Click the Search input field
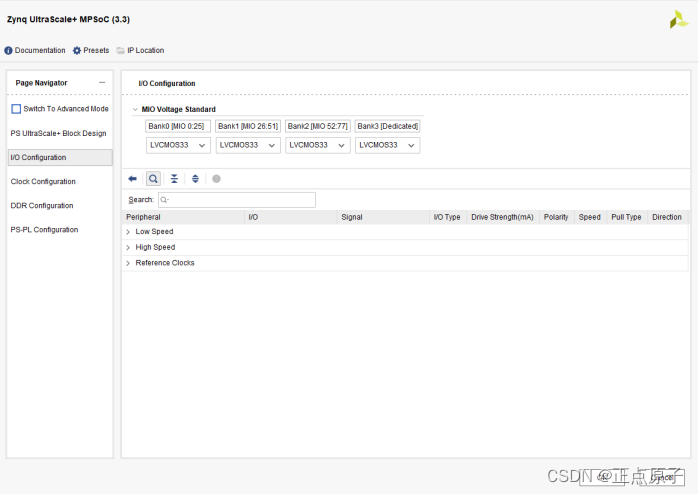699x494 pixels. [x=237, y=200]
